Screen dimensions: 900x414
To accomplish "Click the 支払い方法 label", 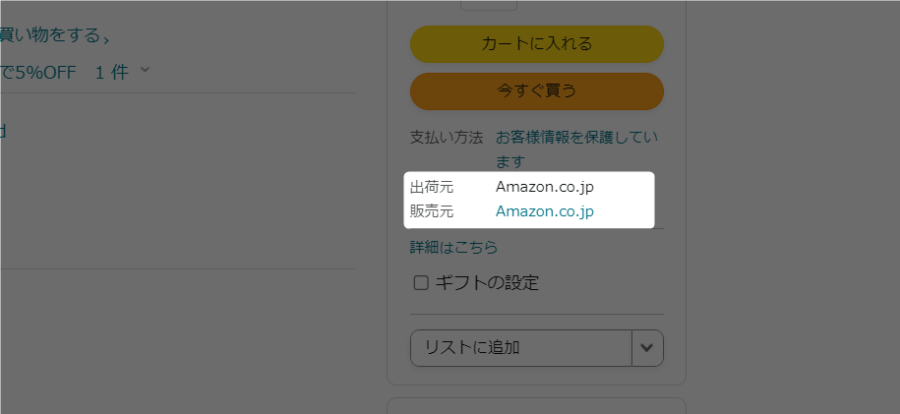I will [446, 137].
